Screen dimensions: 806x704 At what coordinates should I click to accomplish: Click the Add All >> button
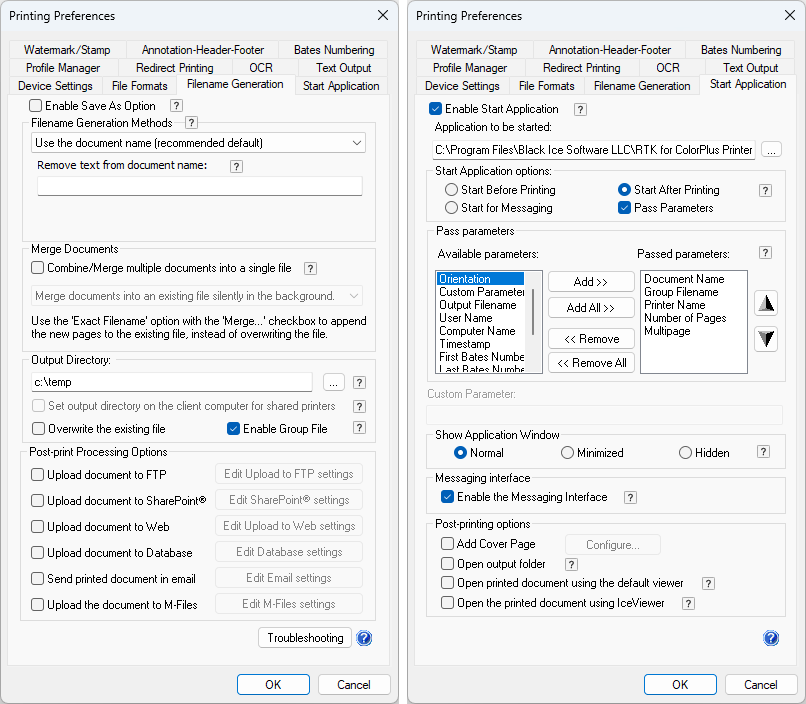pyautogui.click(x=590, y=308)
